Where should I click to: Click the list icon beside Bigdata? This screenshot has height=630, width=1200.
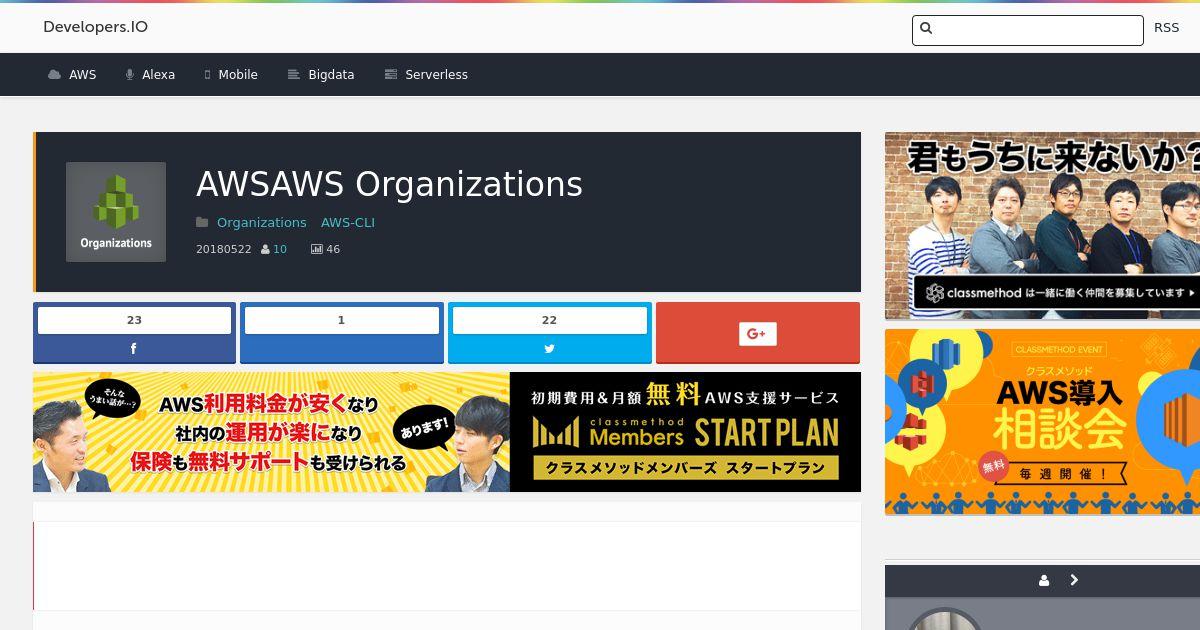294,75
